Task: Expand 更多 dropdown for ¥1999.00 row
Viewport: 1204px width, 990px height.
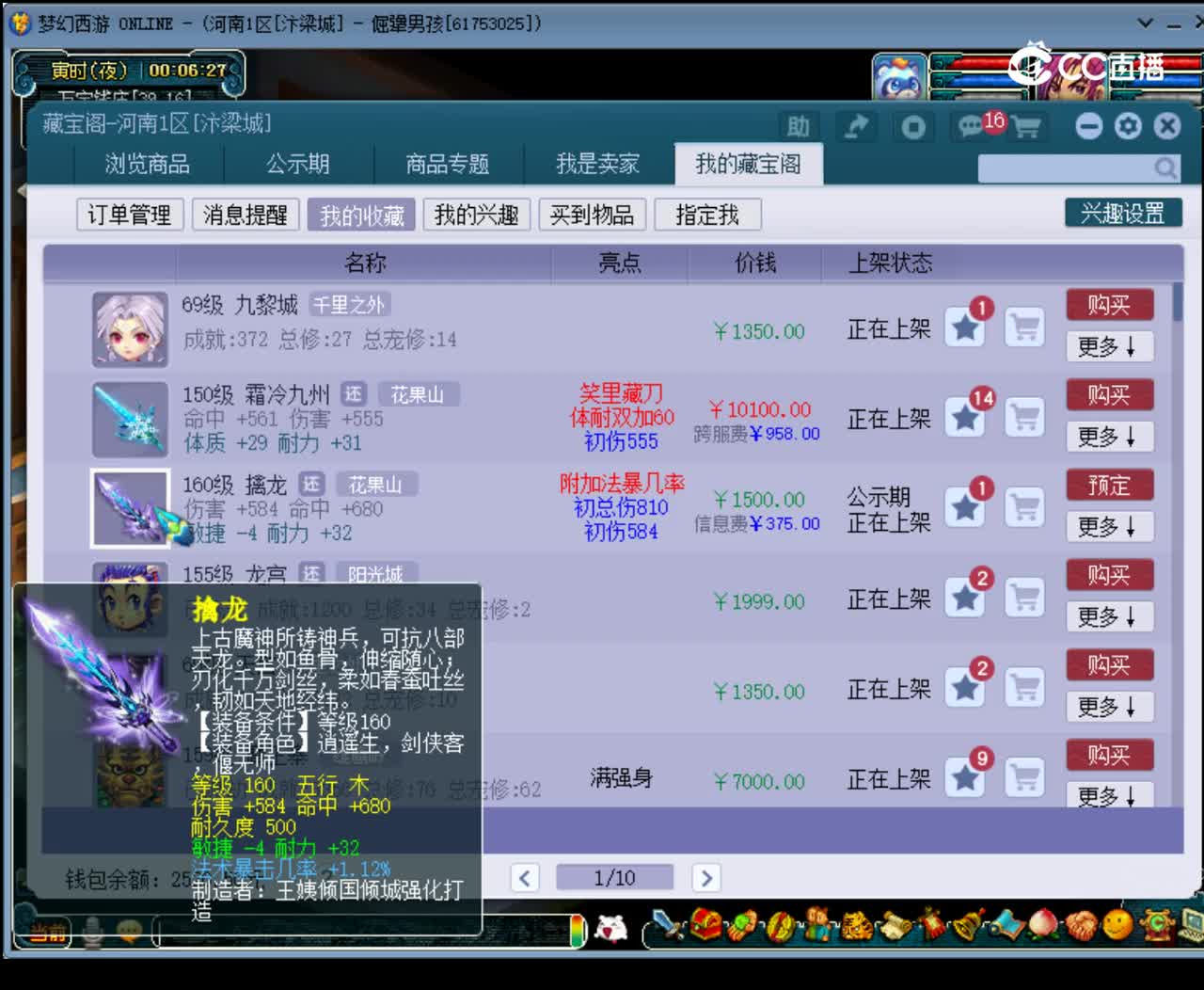Action: [x=1109, y=616]
